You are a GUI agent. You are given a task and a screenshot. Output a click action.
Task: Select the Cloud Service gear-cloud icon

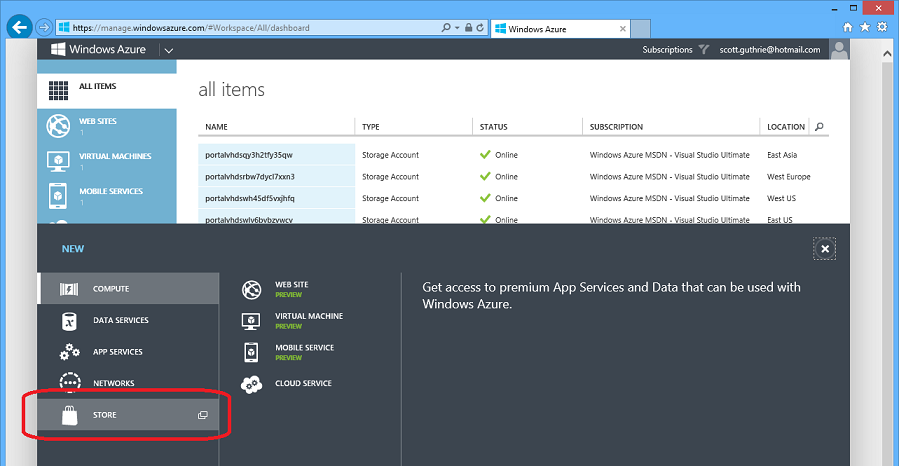(251, 384)
